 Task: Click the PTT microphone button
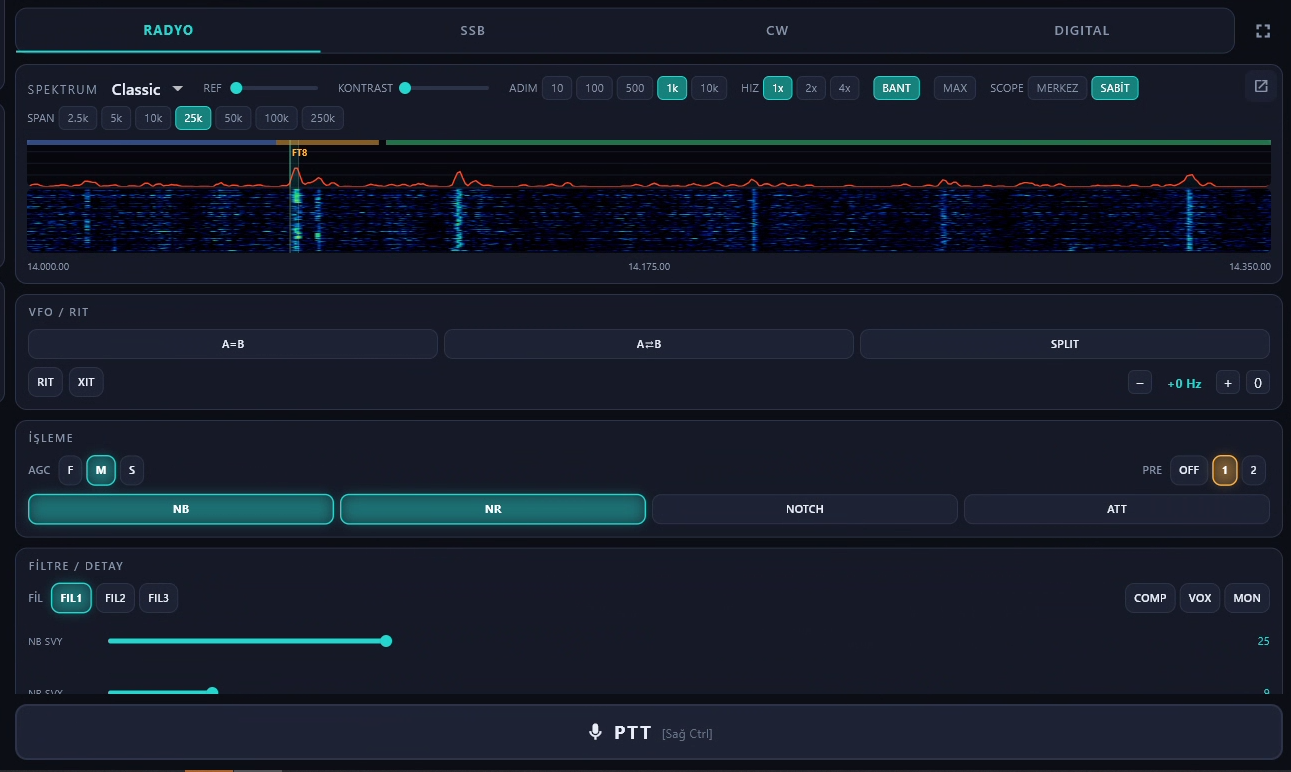tap(649, 733)
